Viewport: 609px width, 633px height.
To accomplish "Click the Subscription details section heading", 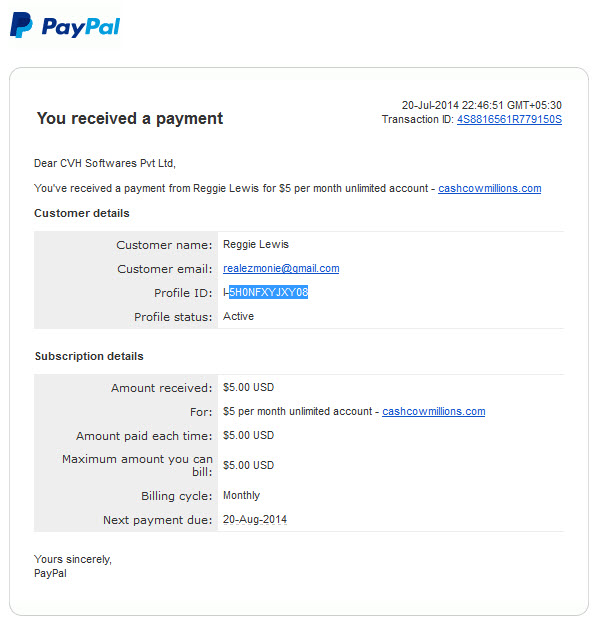I will pyautogui.click(x=89, y=356).
